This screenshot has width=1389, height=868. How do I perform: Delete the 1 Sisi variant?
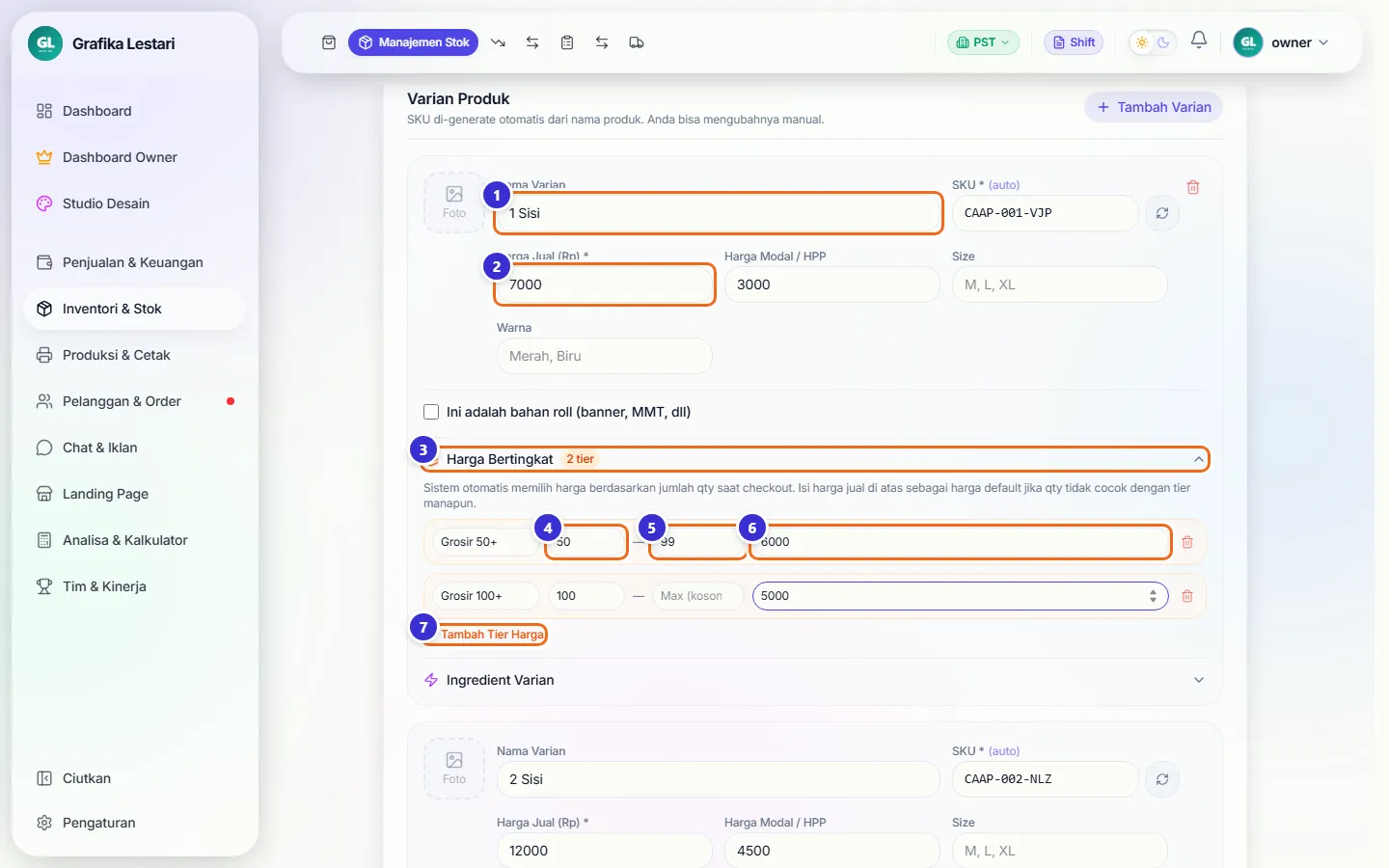click(1193, 187)
